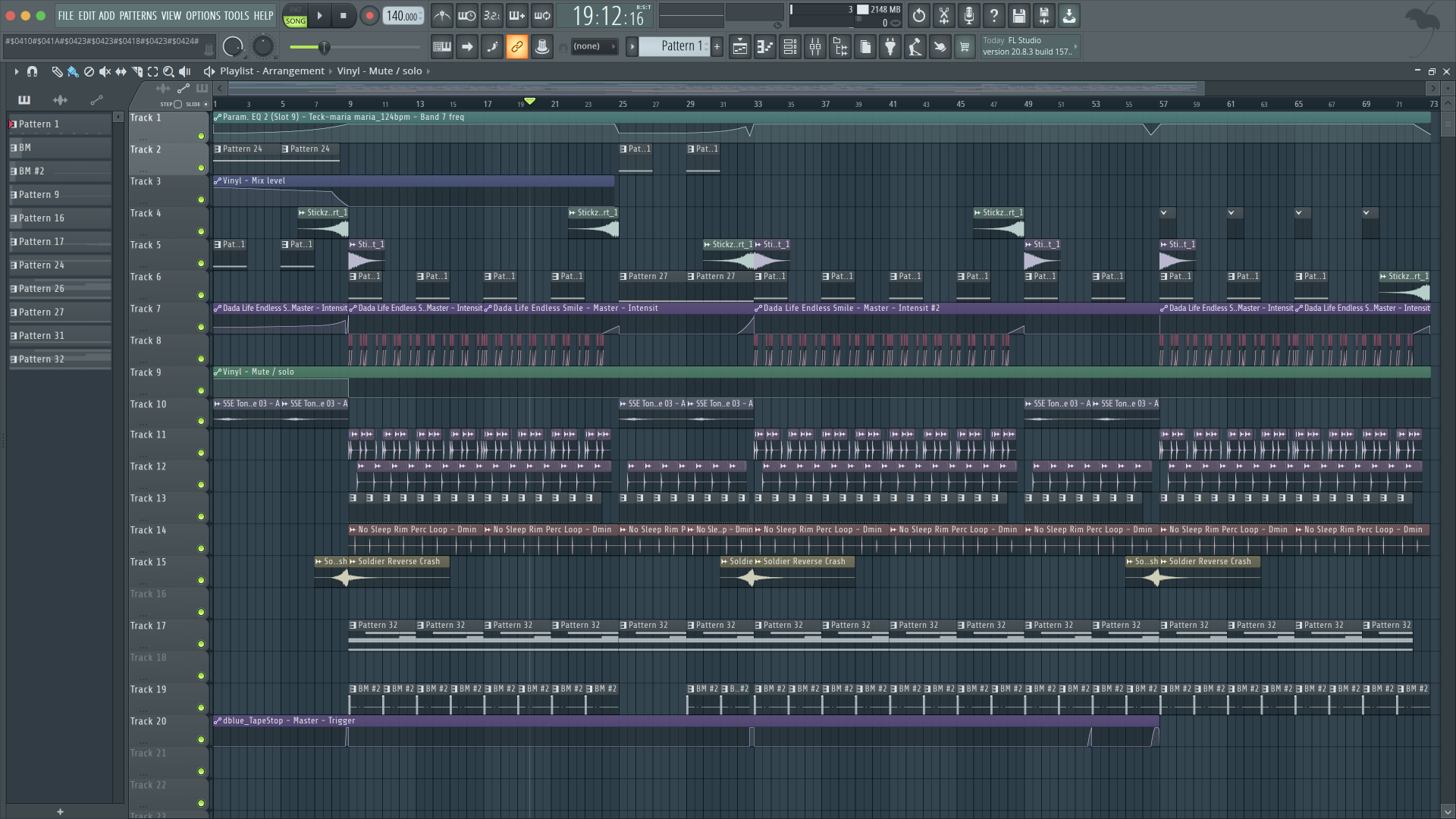Screen dimensions: 1456x819
Task: Open the Browser panel
Action: click(x=840, y=47)
